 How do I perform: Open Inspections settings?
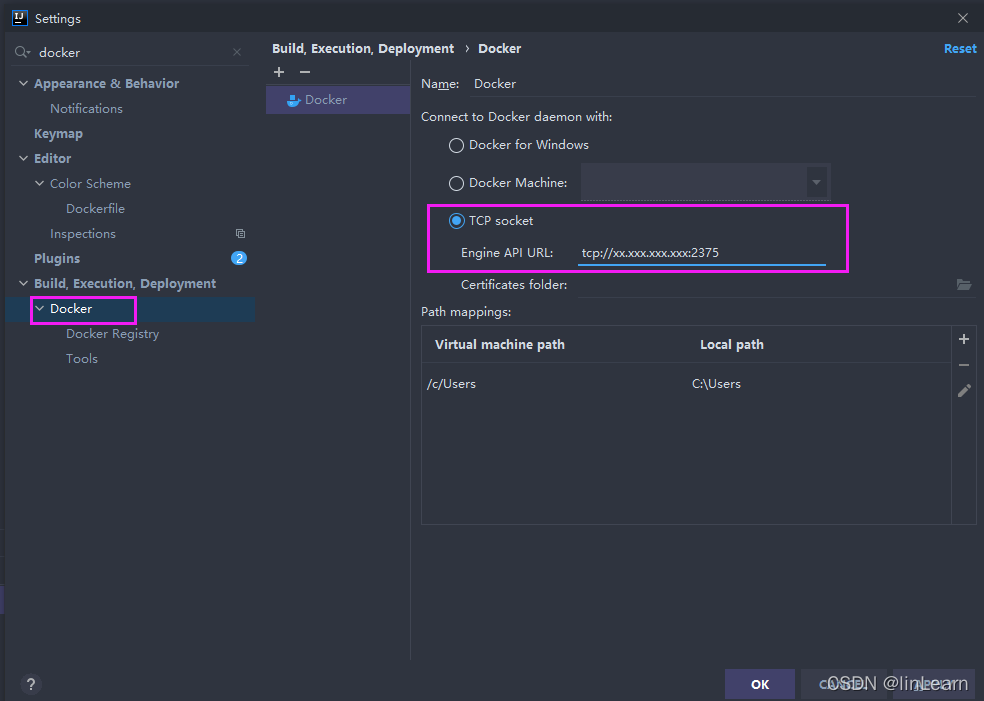(x=83, y=233)
